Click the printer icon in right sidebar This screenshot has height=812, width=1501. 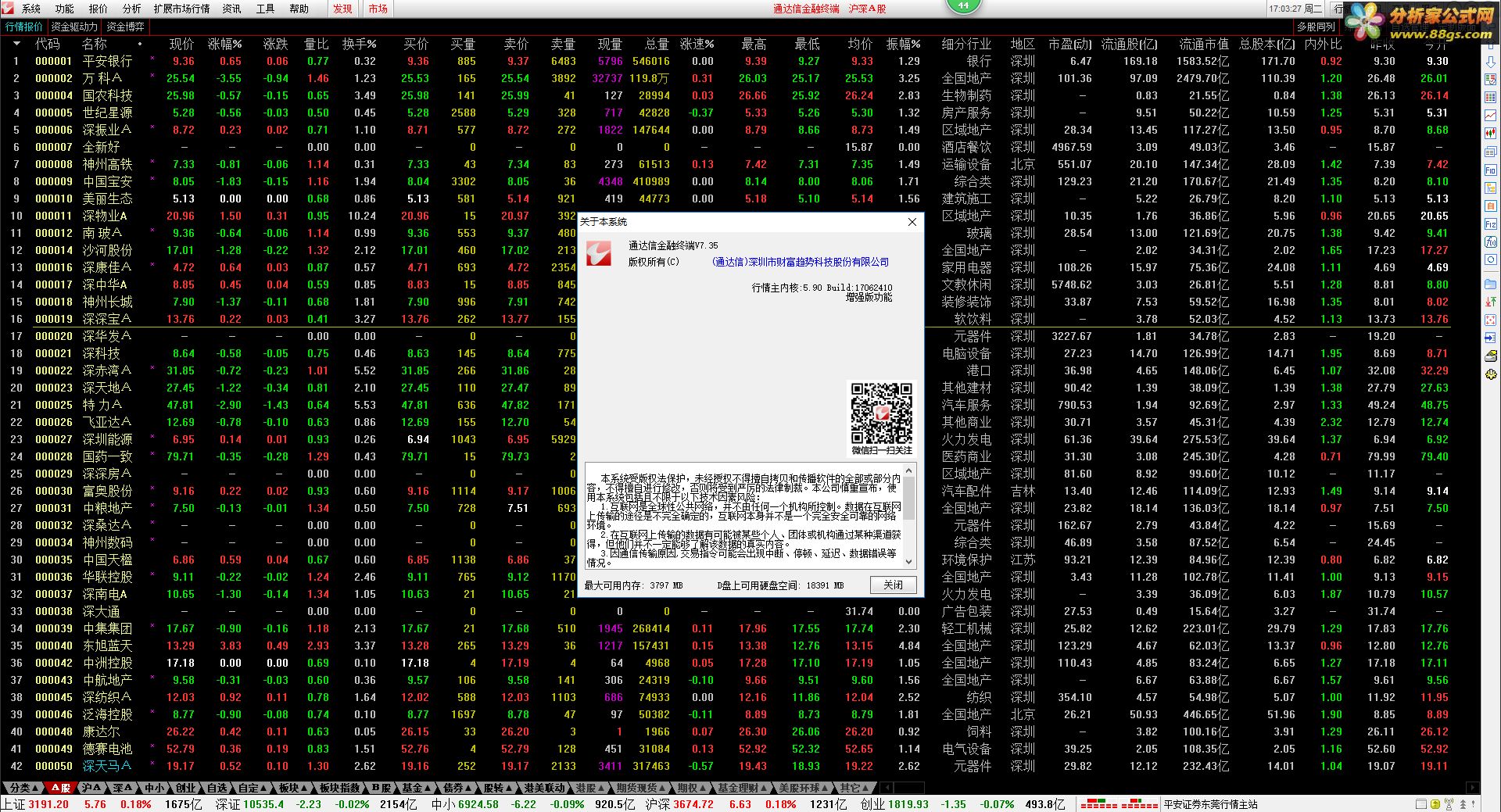[1491, 356]
